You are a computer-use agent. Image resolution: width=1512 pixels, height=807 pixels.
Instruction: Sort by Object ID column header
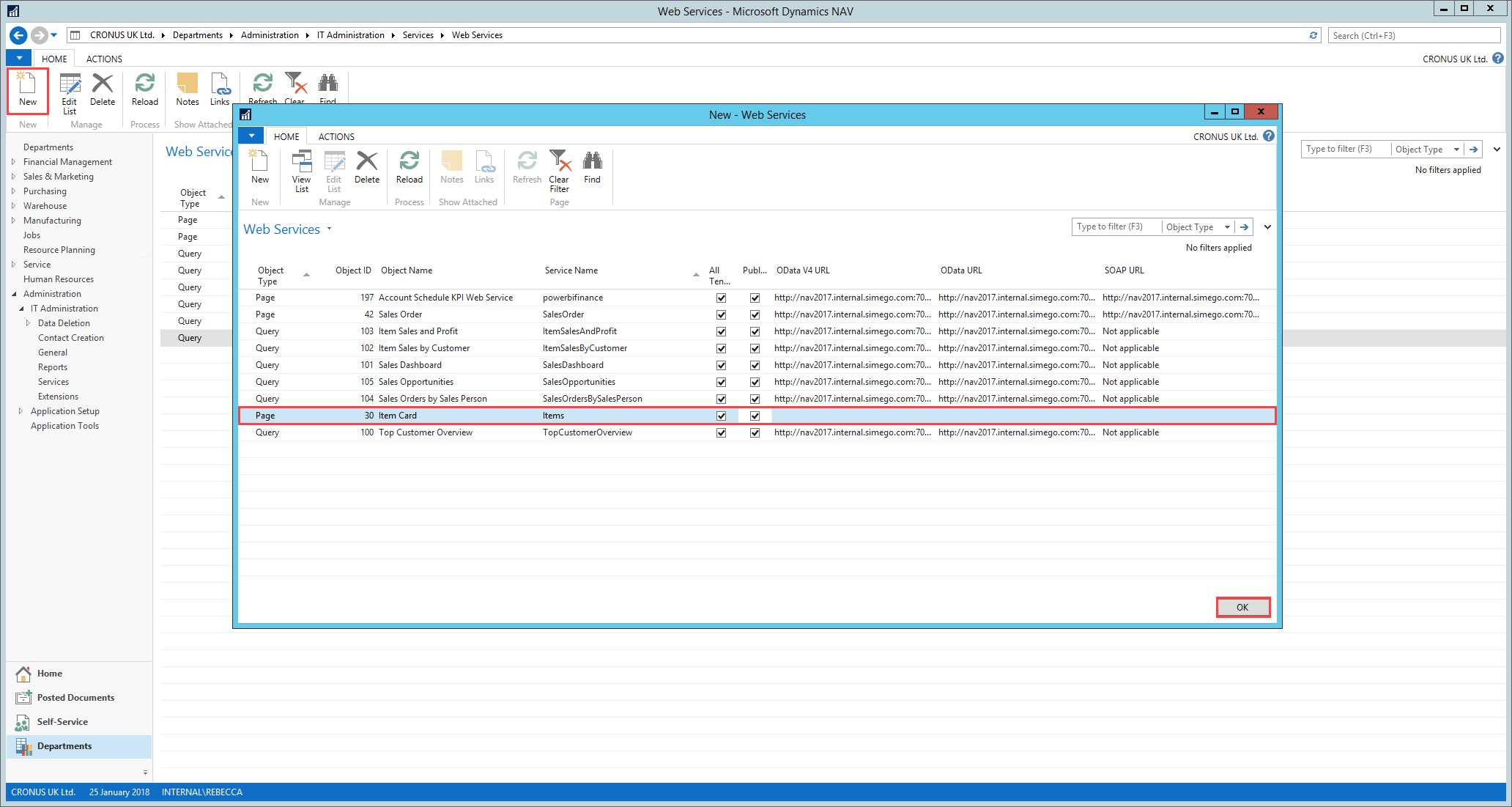pyautogui.click(x=353, y=270)
